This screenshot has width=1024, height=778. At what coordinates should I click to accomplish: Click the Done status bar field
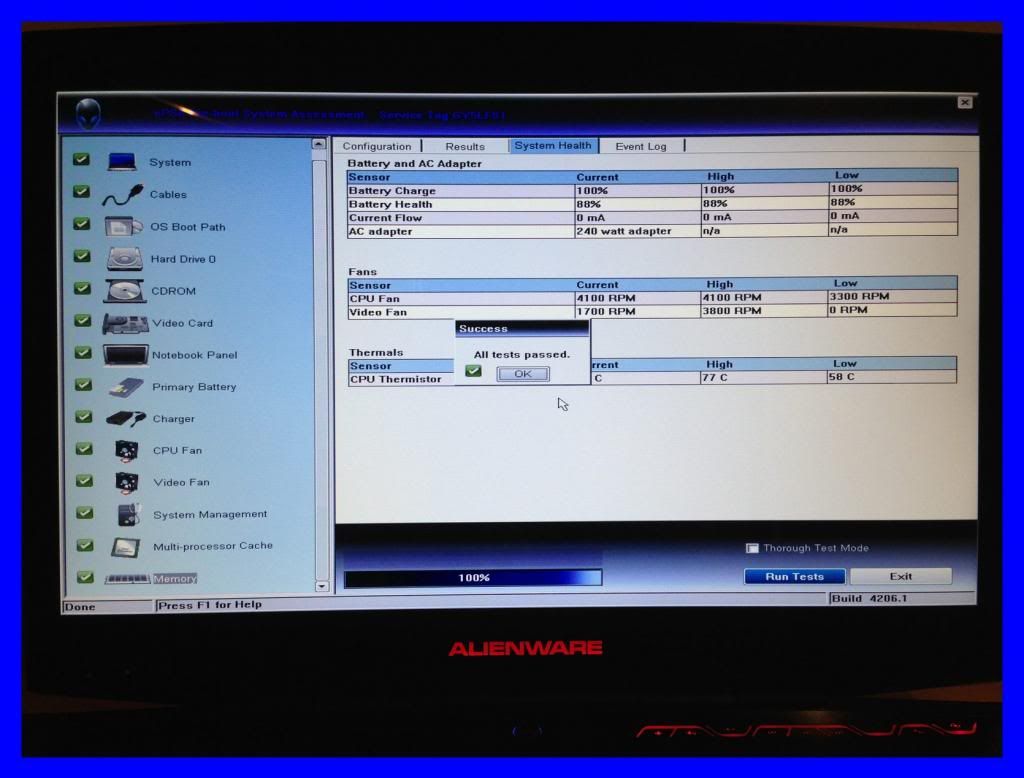(107, 607)
